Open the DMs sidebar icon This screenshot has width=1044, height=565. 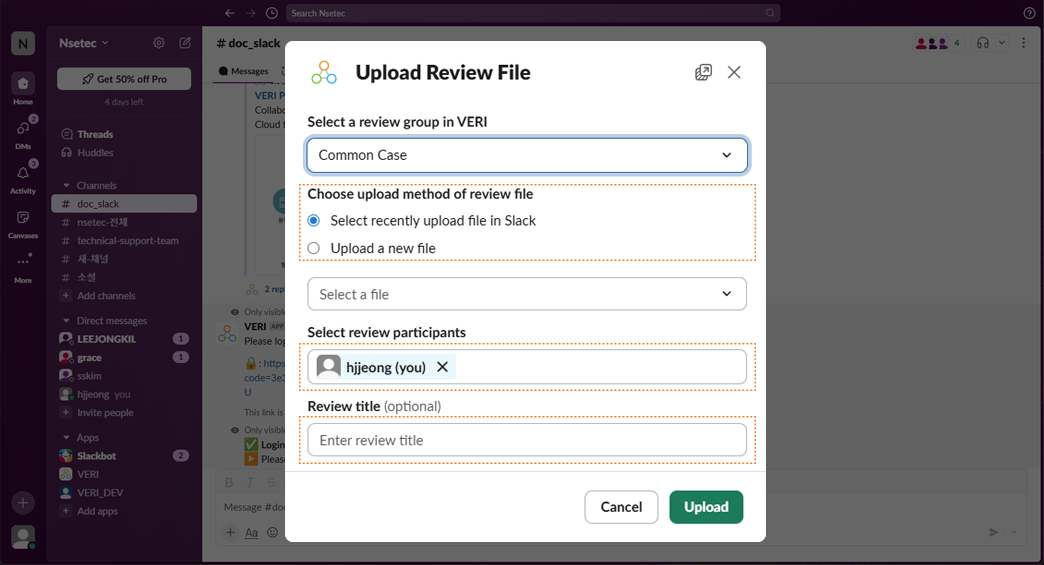click(22, 129)
